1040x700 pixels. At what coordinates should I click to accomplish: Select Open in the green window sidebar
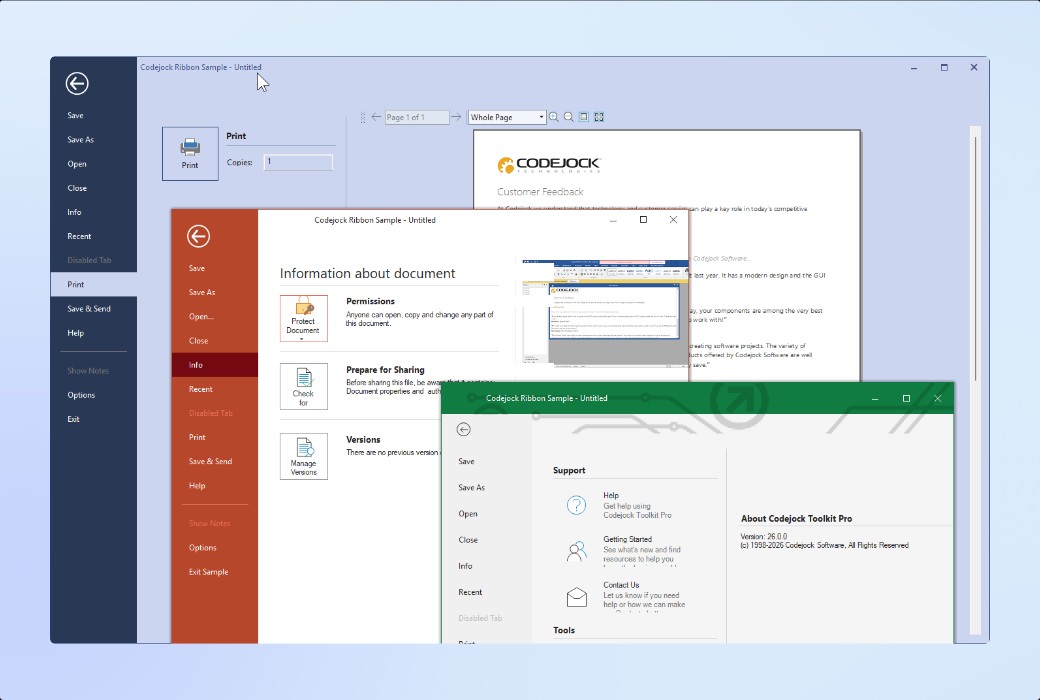488,514
